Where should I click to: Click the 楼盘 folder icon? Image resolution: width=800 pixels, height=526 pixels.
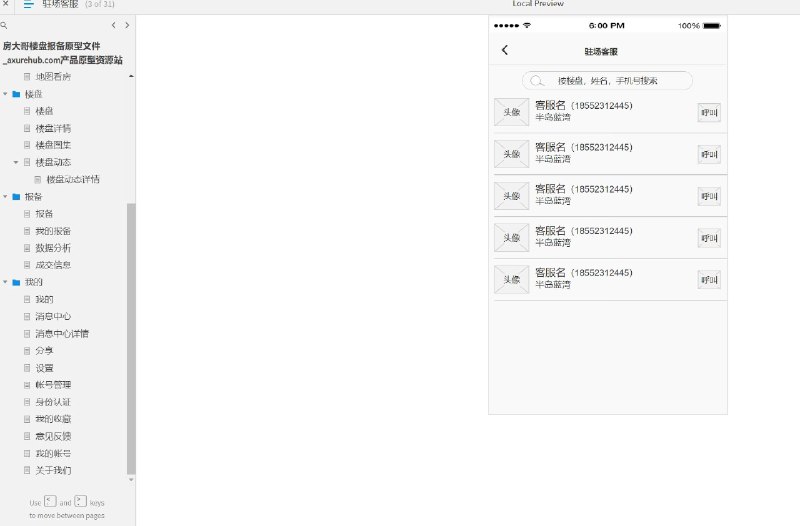[x=16, y=94]
